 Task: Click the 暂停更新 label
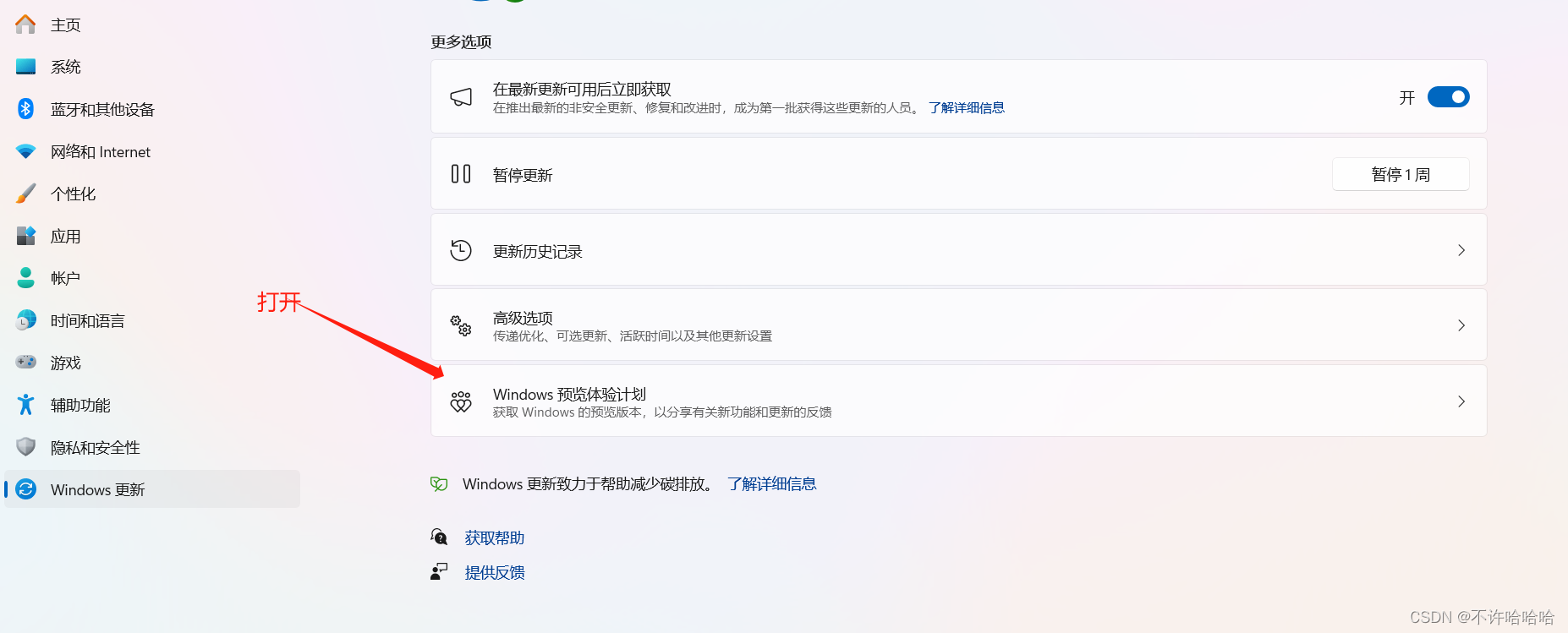[523, 175]
